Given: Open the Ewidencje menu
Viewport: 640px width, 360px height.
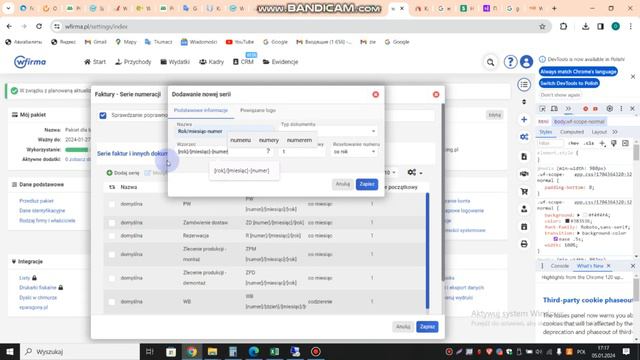Looking at the screenshot, I should [x=280, y=62].
